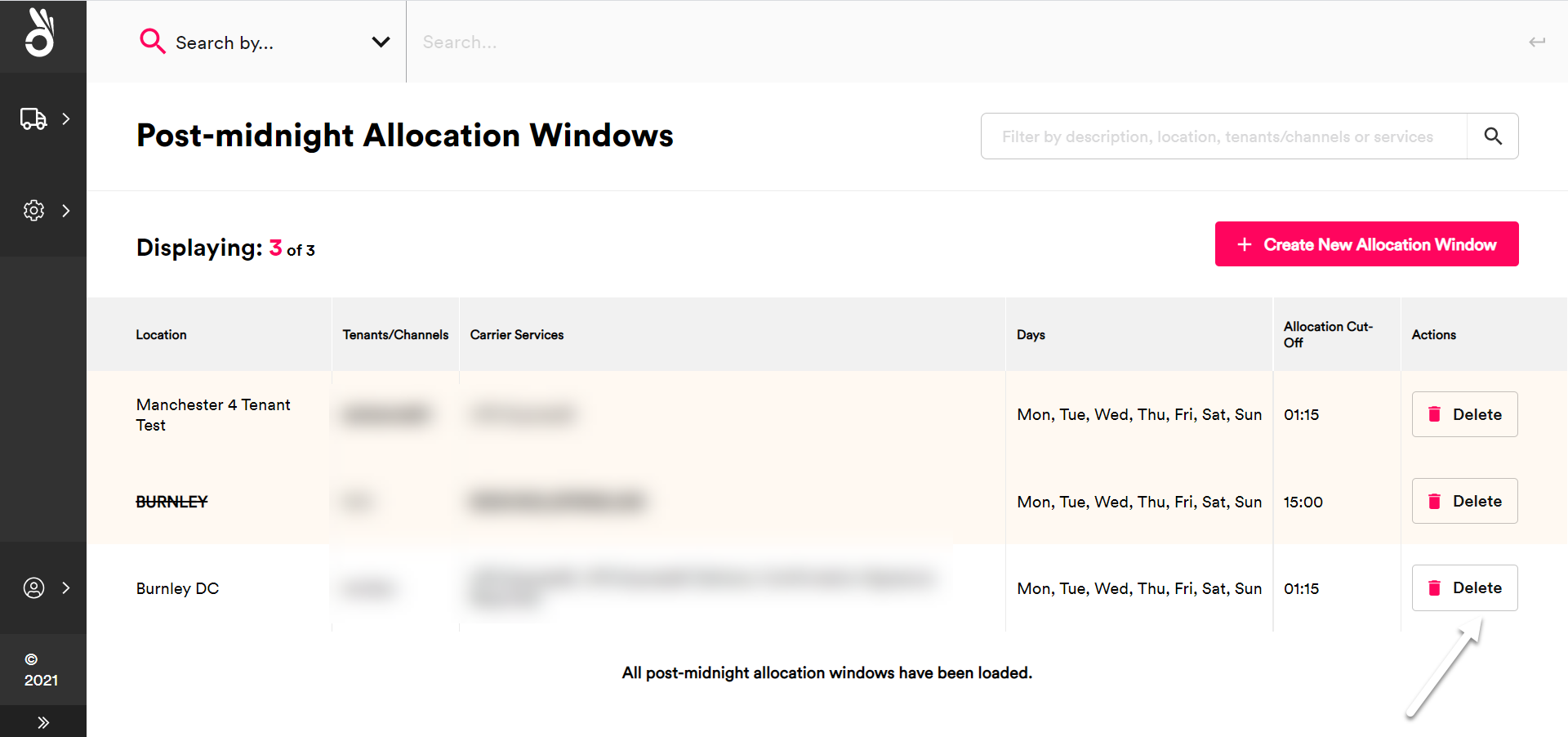Click the Tenants/Channels column header
Image resolution: width=1568 pixels, height=737 pixels.
coord(395,335)
